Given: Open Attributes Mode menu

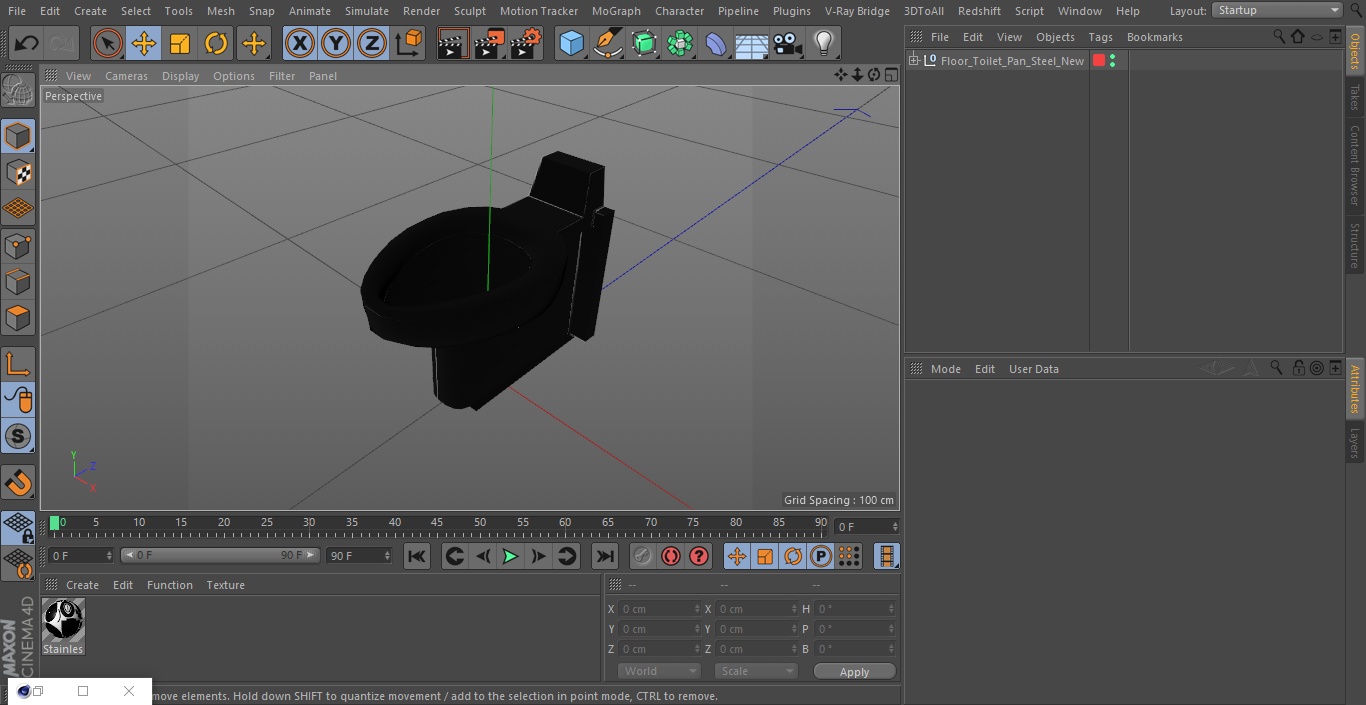Looking at the screenshot, I should coord(945,369).
